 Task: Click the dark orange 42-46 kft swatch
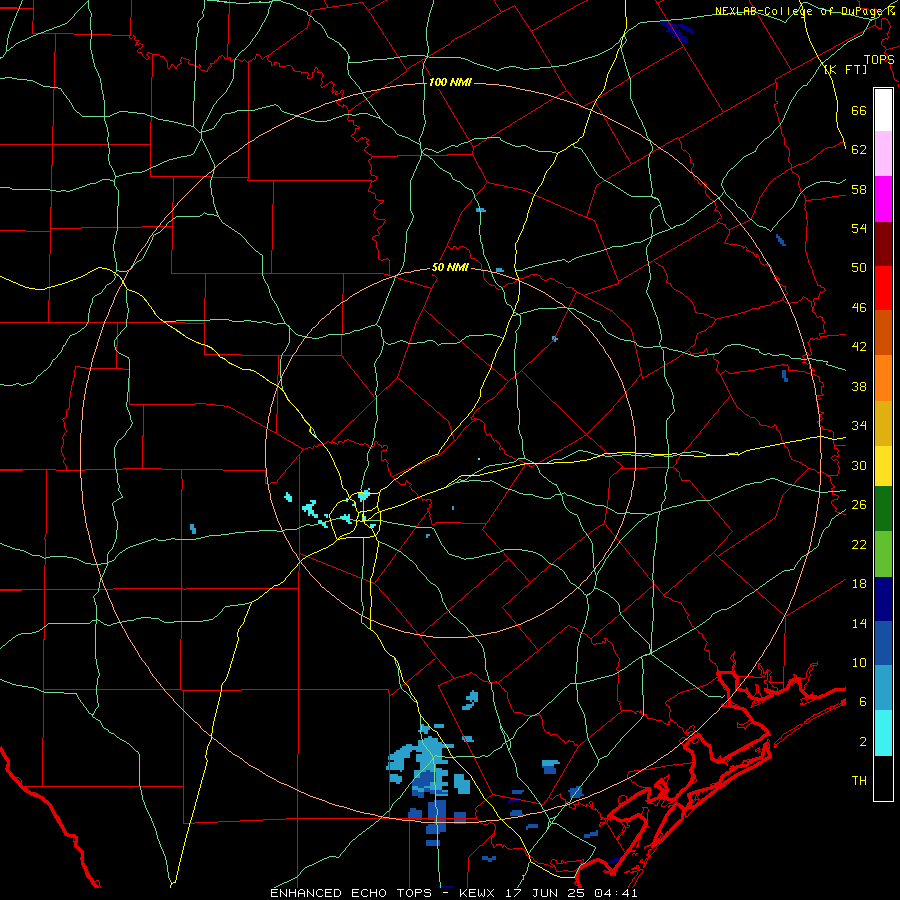pyautogui.click(x=883, y=333)
